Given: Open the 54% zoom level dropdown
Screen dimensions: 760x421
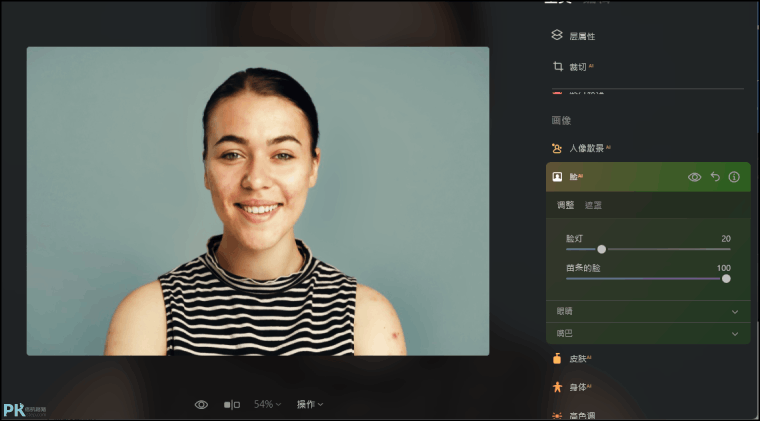Looking at the screenshot, I should coord(267,404).
